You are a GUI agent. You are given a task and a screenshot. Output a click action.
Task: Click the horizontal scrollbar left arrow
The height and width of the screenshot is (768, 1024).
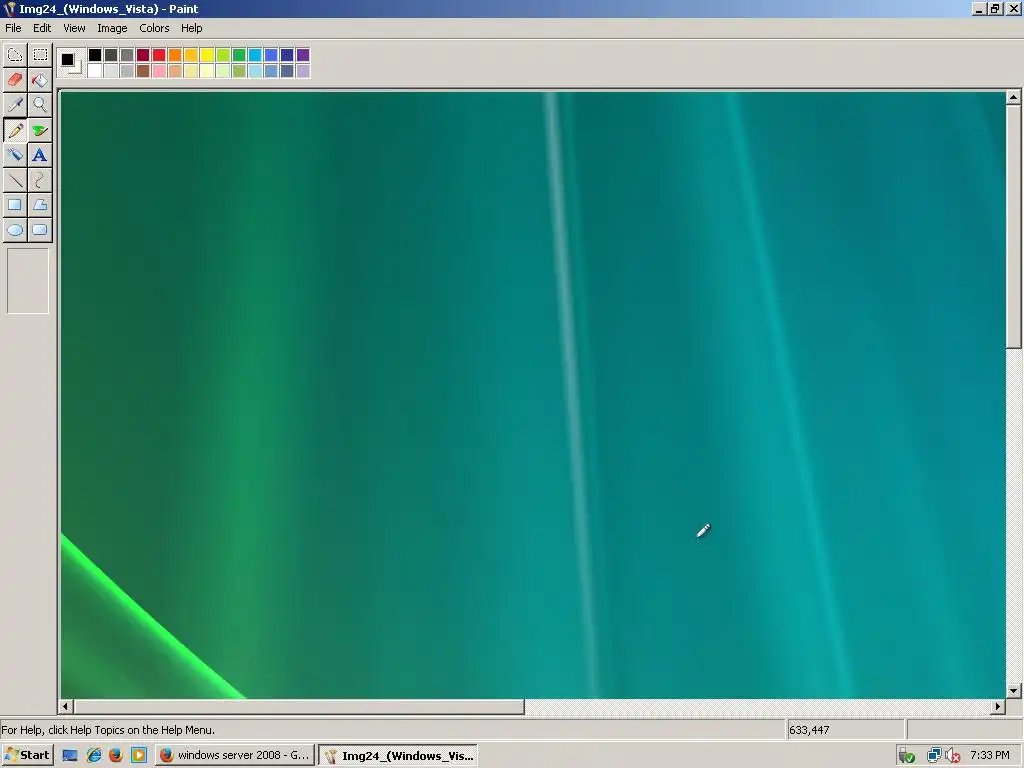pyautogui.click(x=65, y=706)
